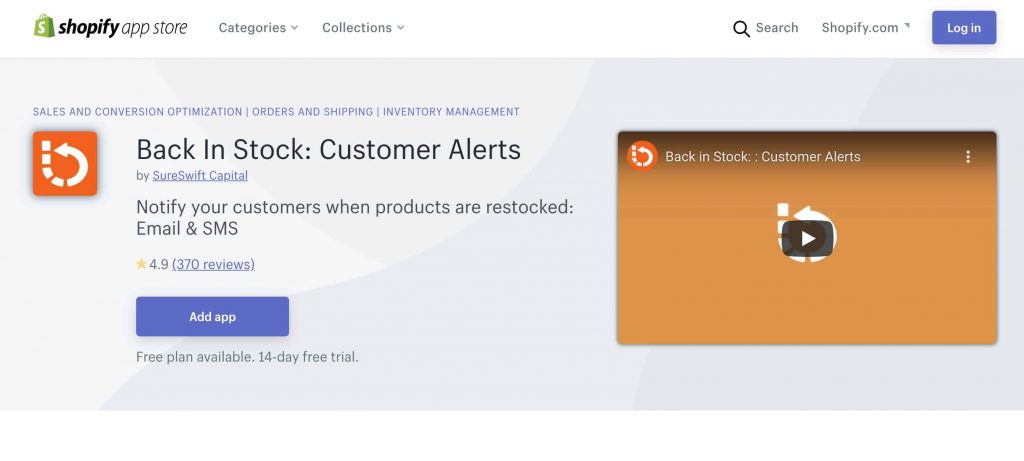Click the orange Back In Stock app icon
Screen dimensions: 1024x461
[65, 164]
